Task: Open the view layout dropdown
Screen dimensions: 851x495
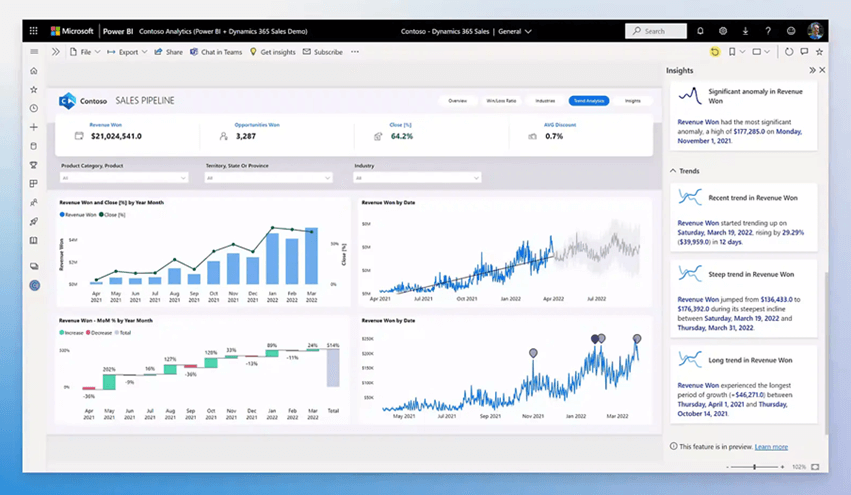Action: [761, 52]
